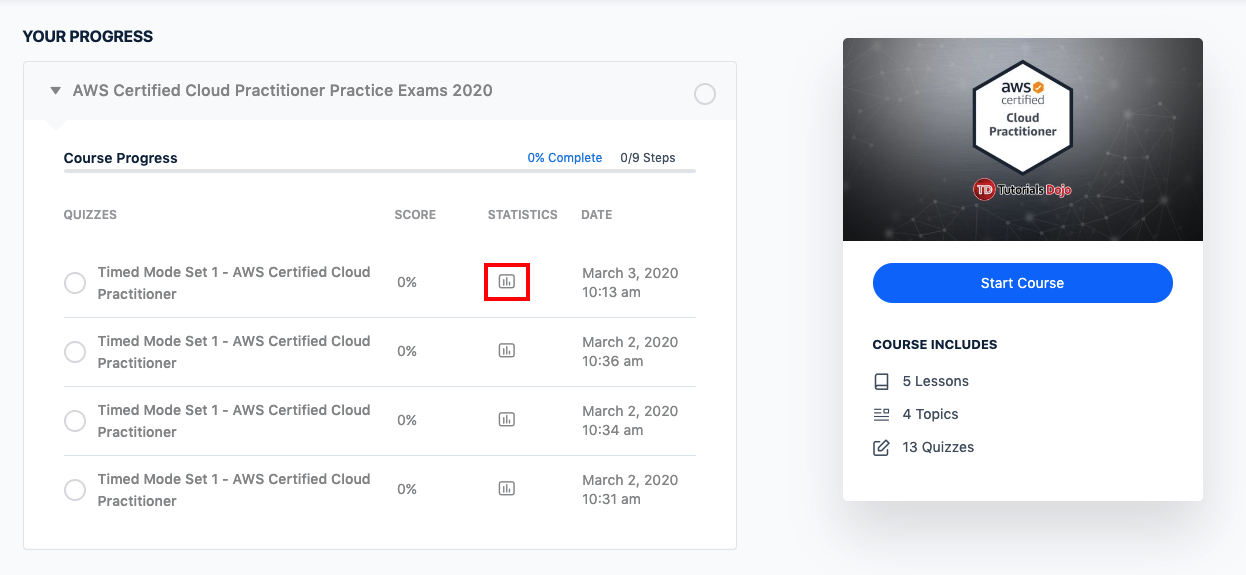Image resolution: width=1246 pixels, height=575 pixels.
Task: Click the Topics list icon
Action: 881,414
